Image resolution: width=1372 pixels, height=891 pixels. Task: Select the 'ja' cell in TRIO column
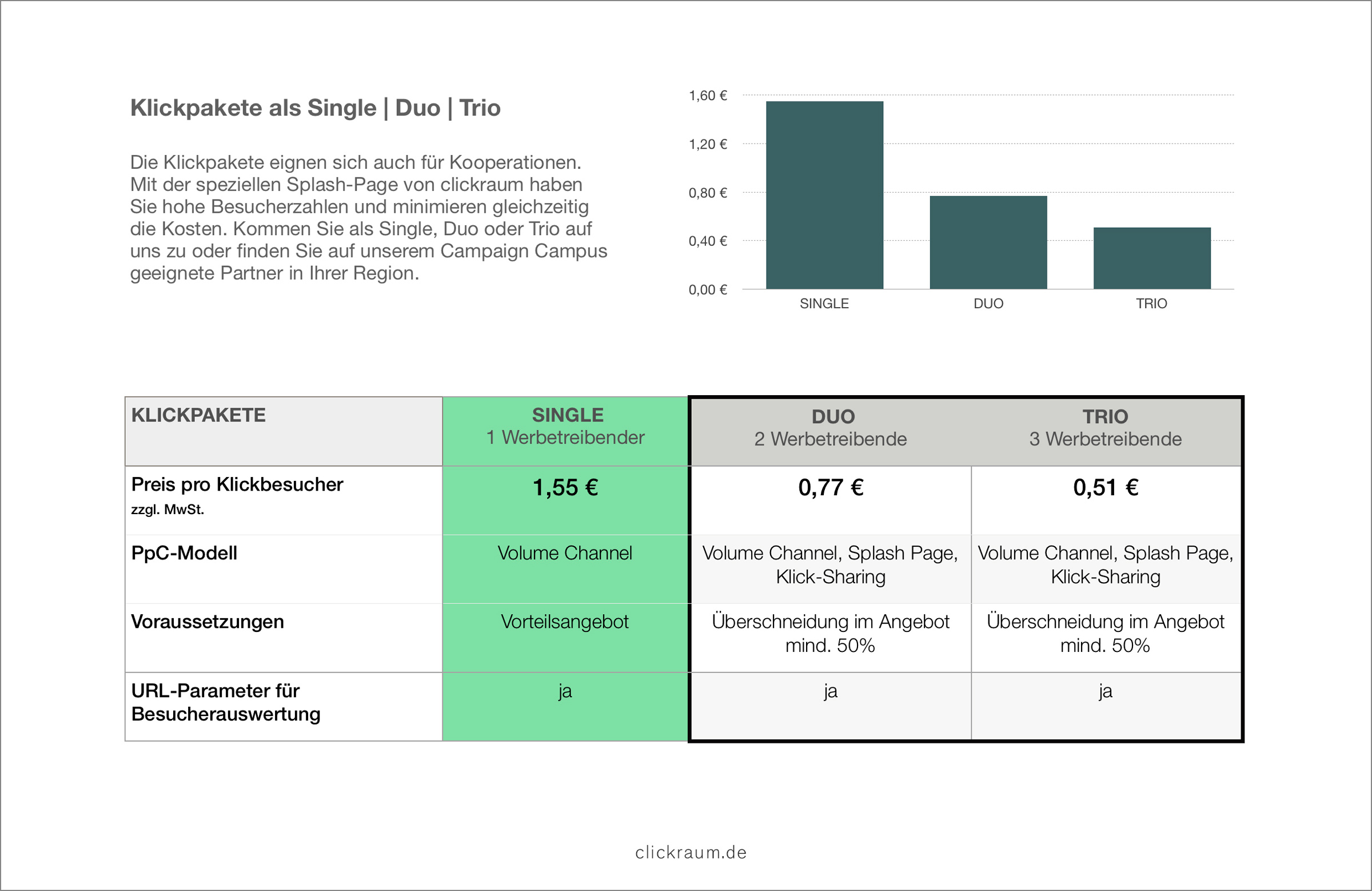pos(1106,706)
